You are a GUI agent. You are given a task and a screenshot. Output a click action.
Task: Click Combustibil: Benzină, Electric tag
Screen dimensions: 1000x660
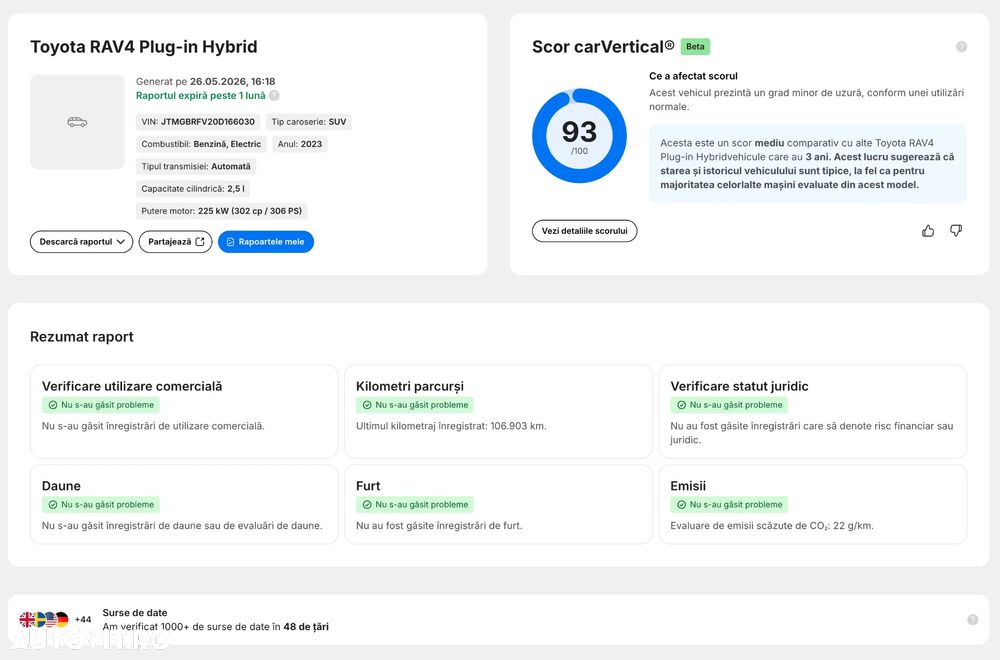click(x=201, y=144)
